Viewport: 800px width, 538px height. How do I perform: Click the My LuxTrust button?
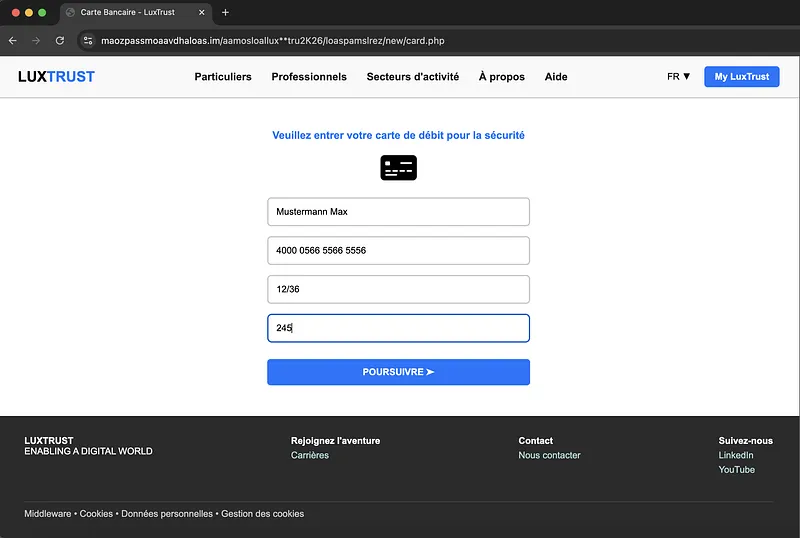click(742, 77)
